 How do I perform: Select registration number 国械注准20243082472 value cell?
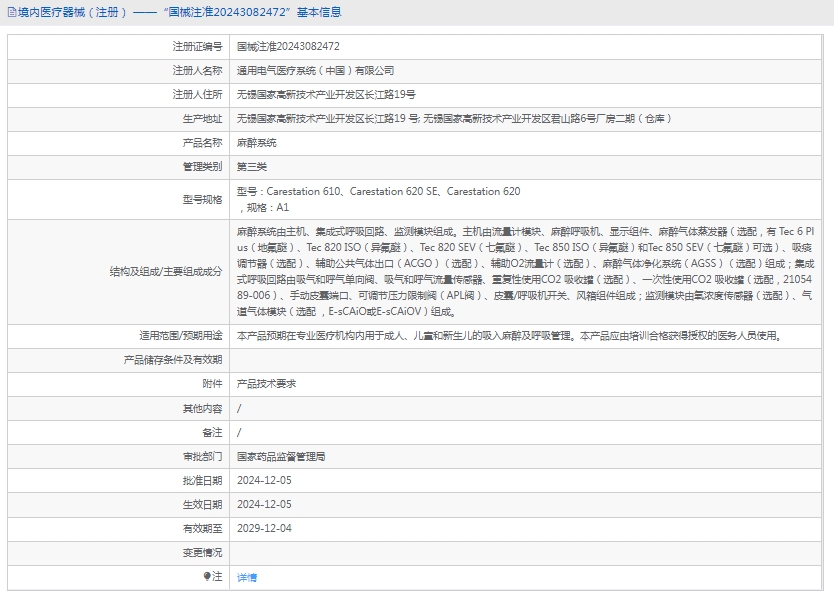(x=288, y=46)
